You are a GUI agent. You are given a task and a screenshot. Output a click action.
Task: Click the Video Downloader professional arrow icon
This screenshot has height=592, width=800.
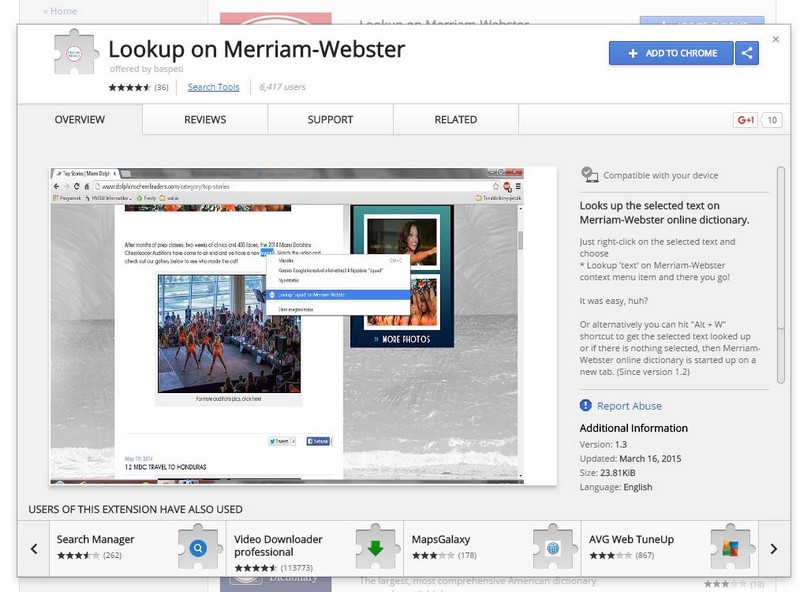pos(376,548)
